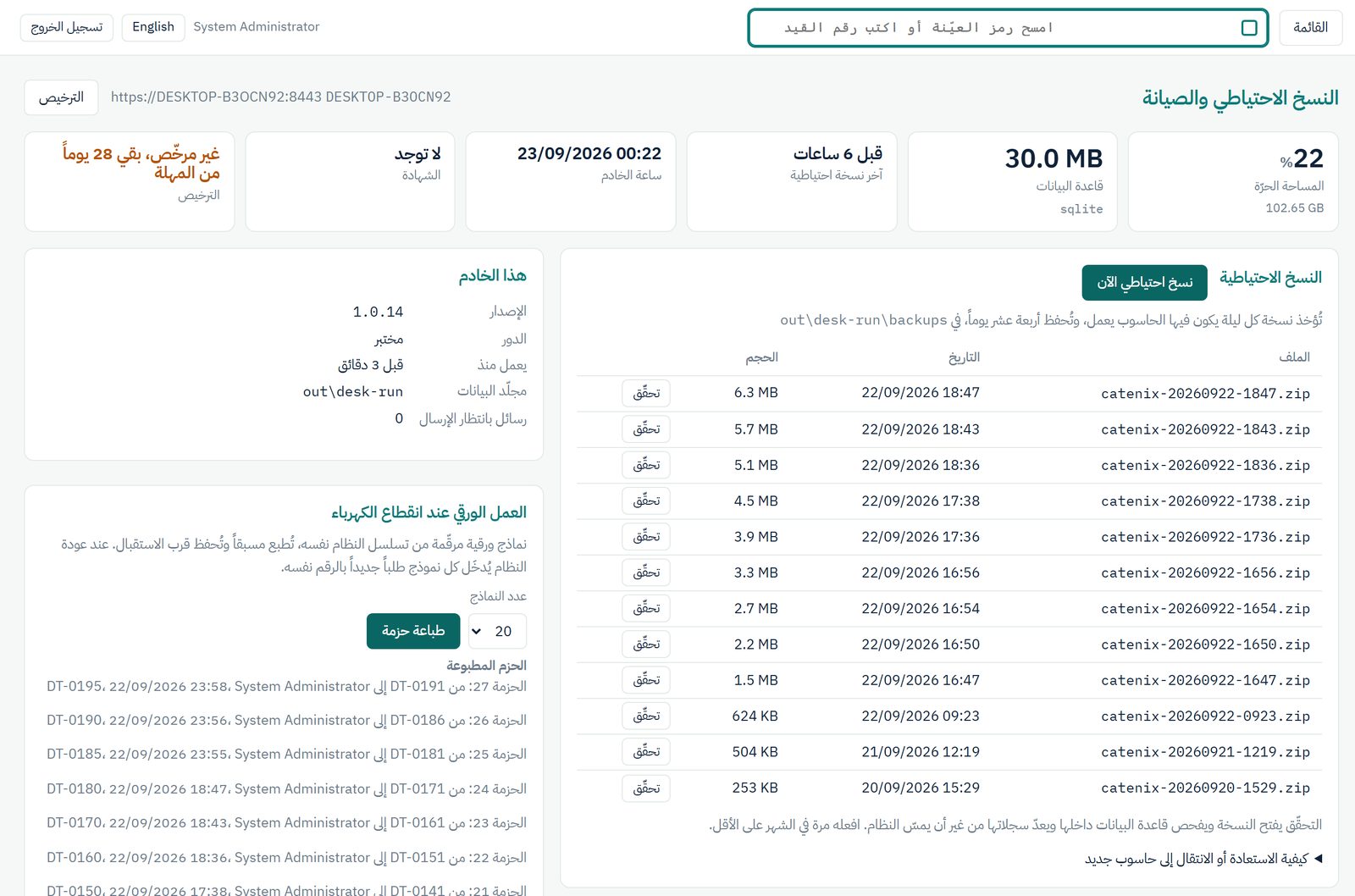Verify backup catenix-20260922-1647.zip with "تحقّق"
The width and height of the screenshot is (1355, 896).
click(646, 680)
